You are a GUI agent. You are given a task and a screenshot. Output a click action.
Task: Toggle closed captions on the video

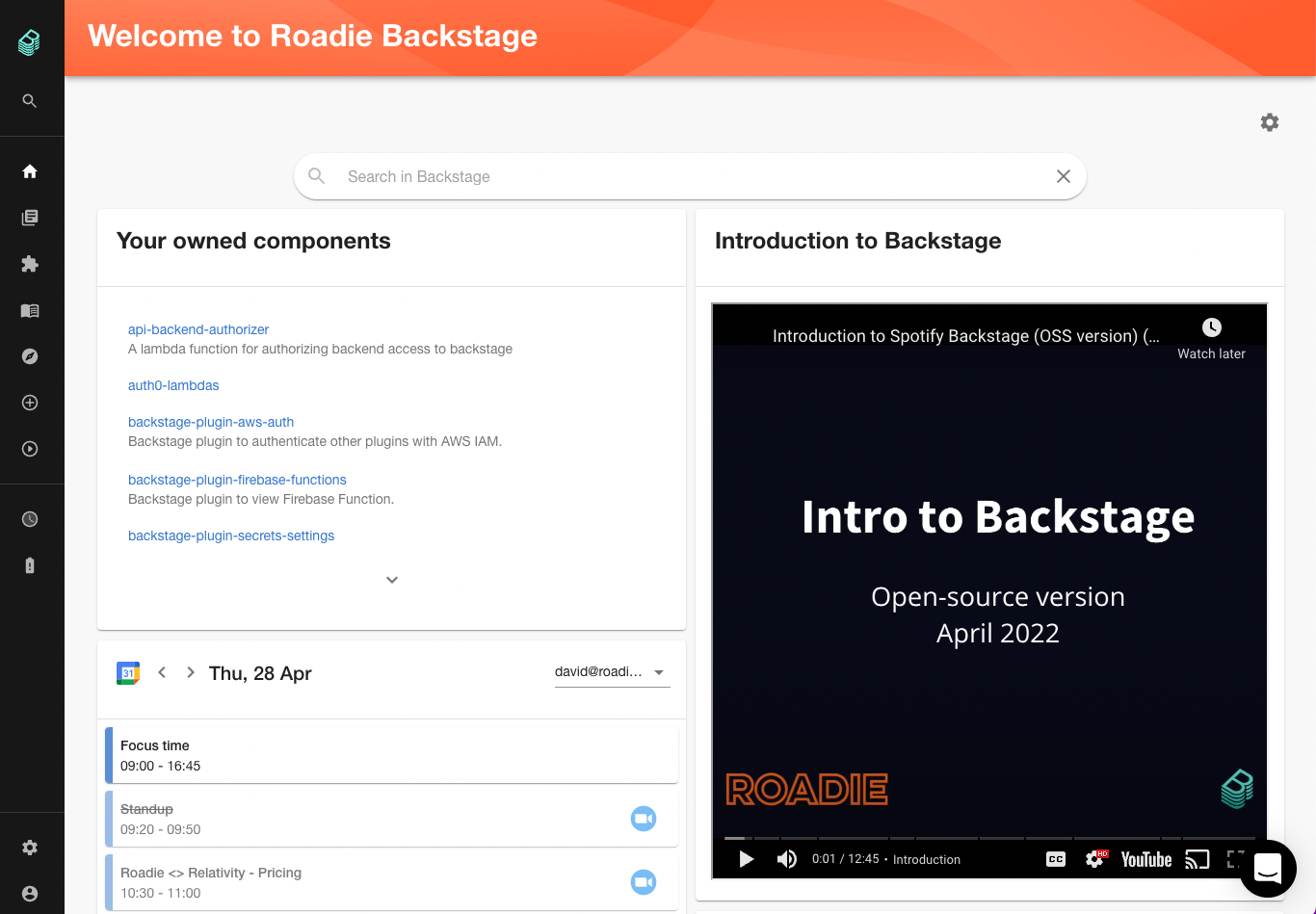[x=1056, y=859]
